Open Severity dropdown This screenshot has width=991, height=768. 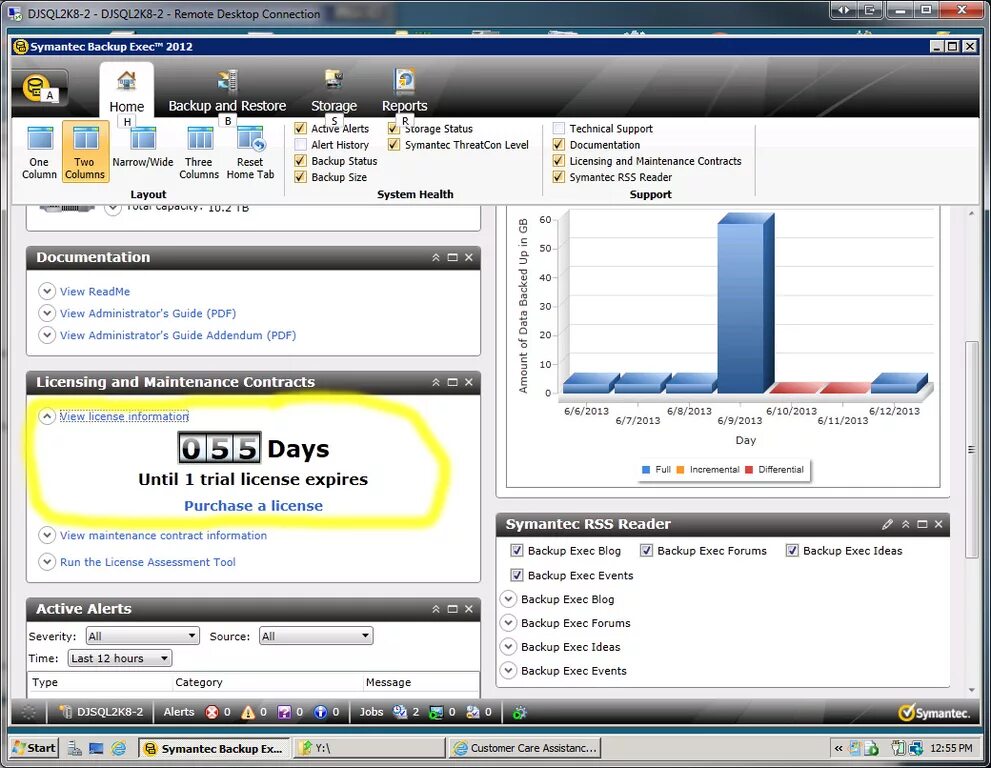pyautogui.click(x=143, y=636)
